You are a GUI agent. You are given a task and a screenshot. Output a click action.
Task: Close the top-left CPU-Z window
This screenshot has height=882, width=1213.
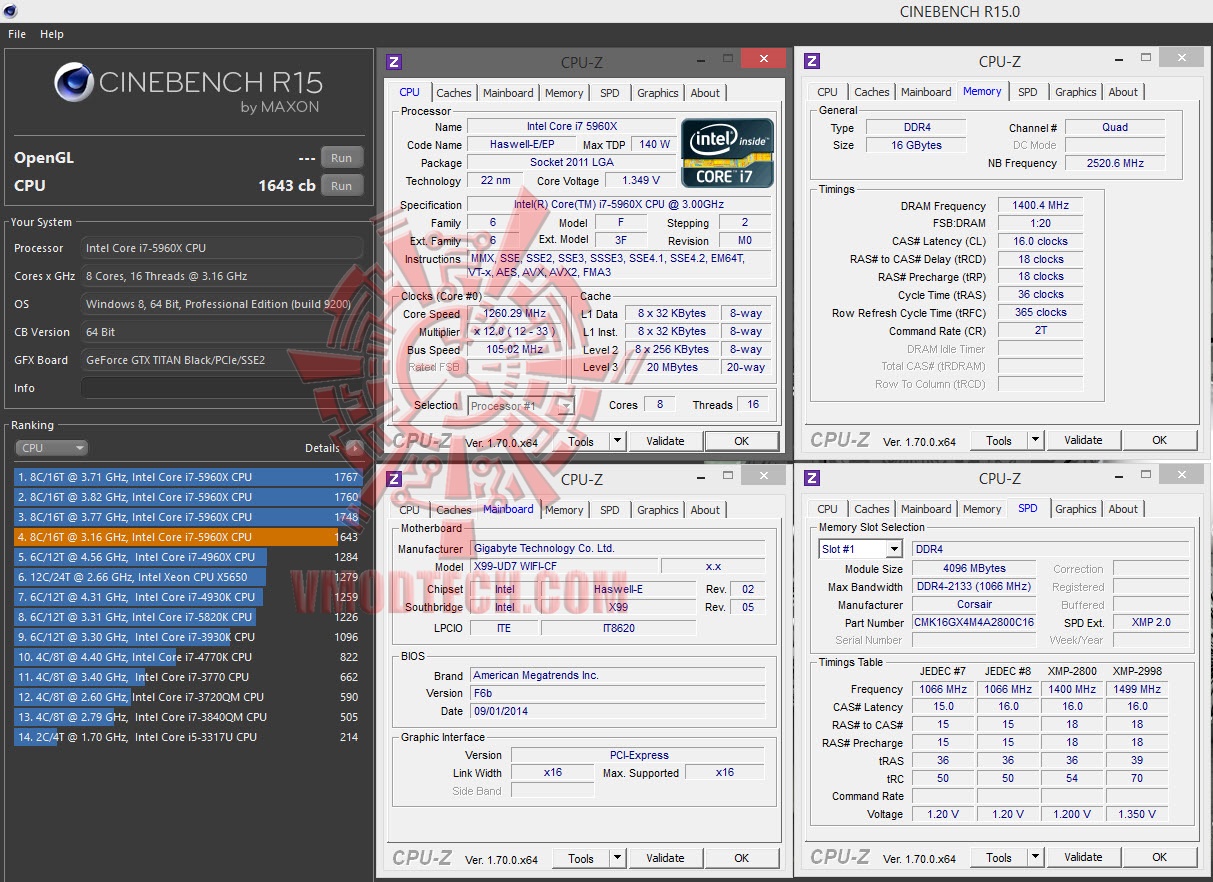click(x=763, y=59)
